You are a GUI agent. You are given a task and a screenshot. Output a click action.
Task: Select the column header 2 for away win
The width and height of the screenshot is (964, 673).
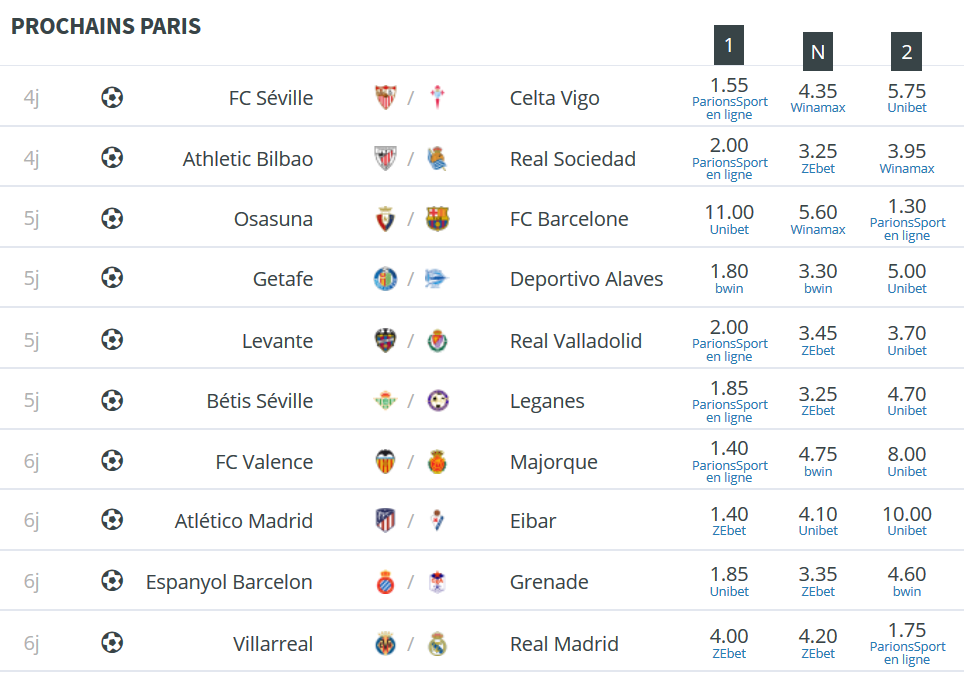(x=906, y=52)
